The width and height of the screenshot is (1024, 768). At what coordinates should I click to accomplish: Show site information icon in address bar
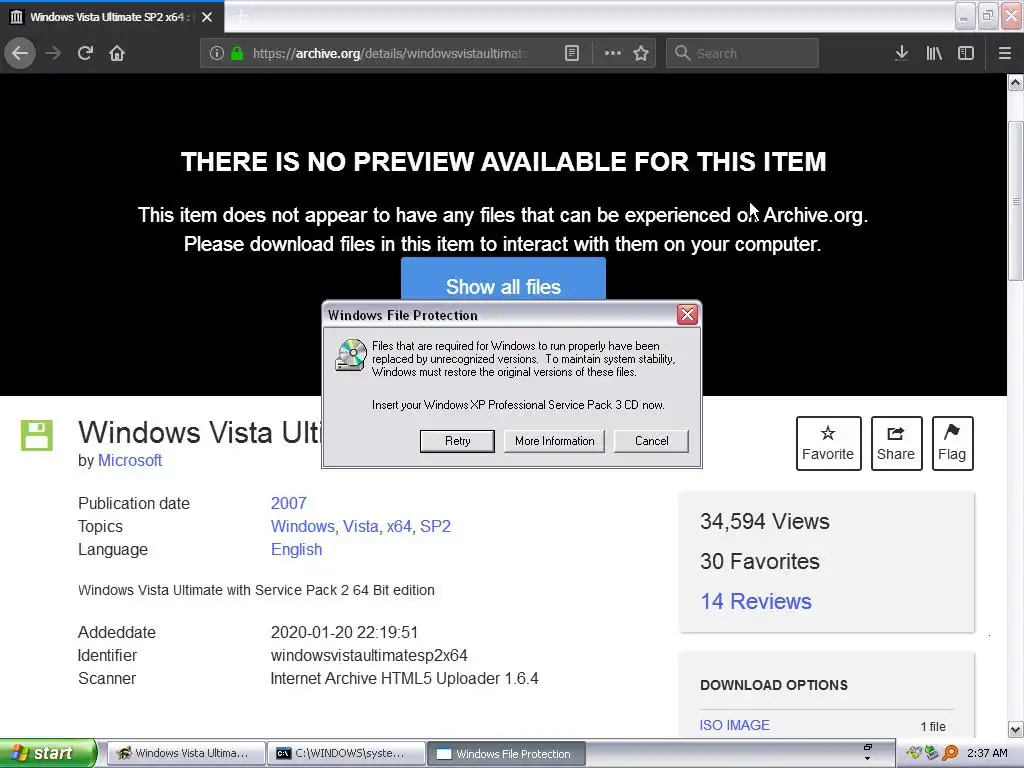tap(216, 53)
